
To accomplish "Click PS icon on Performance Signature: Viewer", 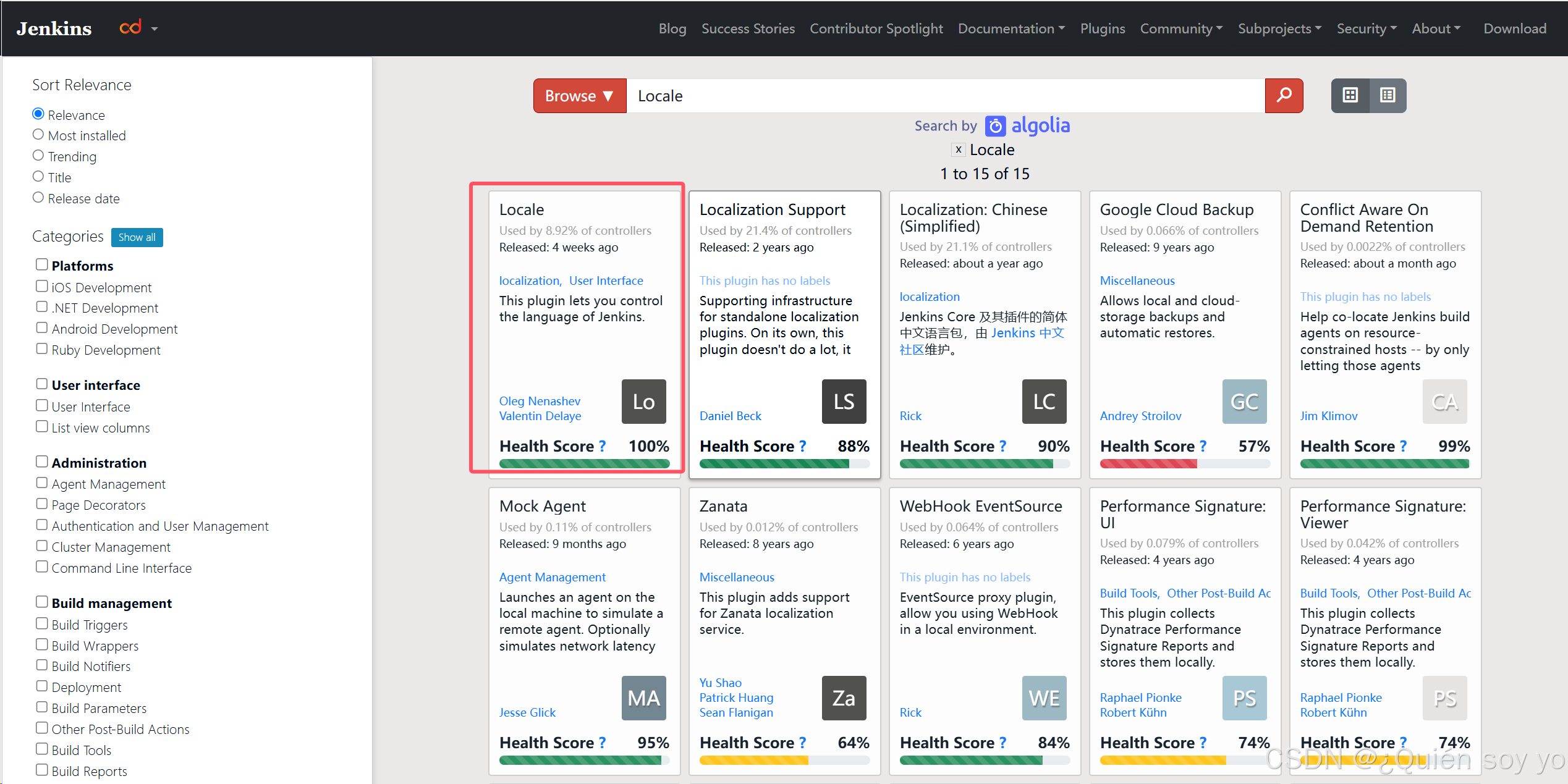I will [1444, 698].
